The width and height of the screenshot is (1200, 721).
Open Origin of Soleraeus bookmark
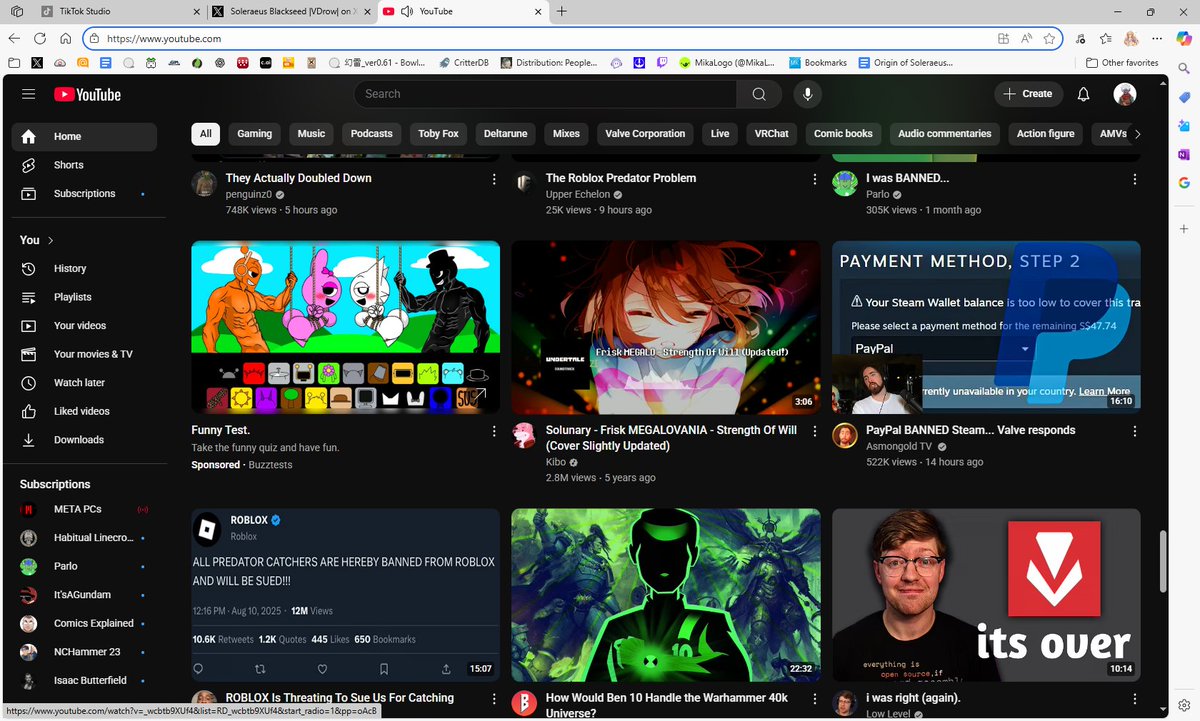906,62
